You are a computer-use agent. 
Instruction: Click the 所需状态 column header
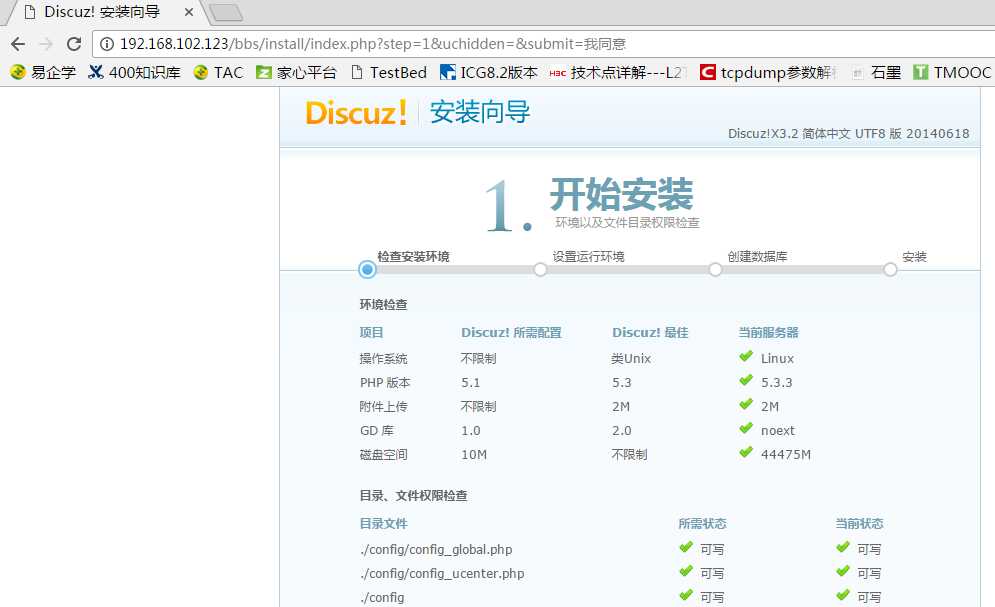coord(702,523)
